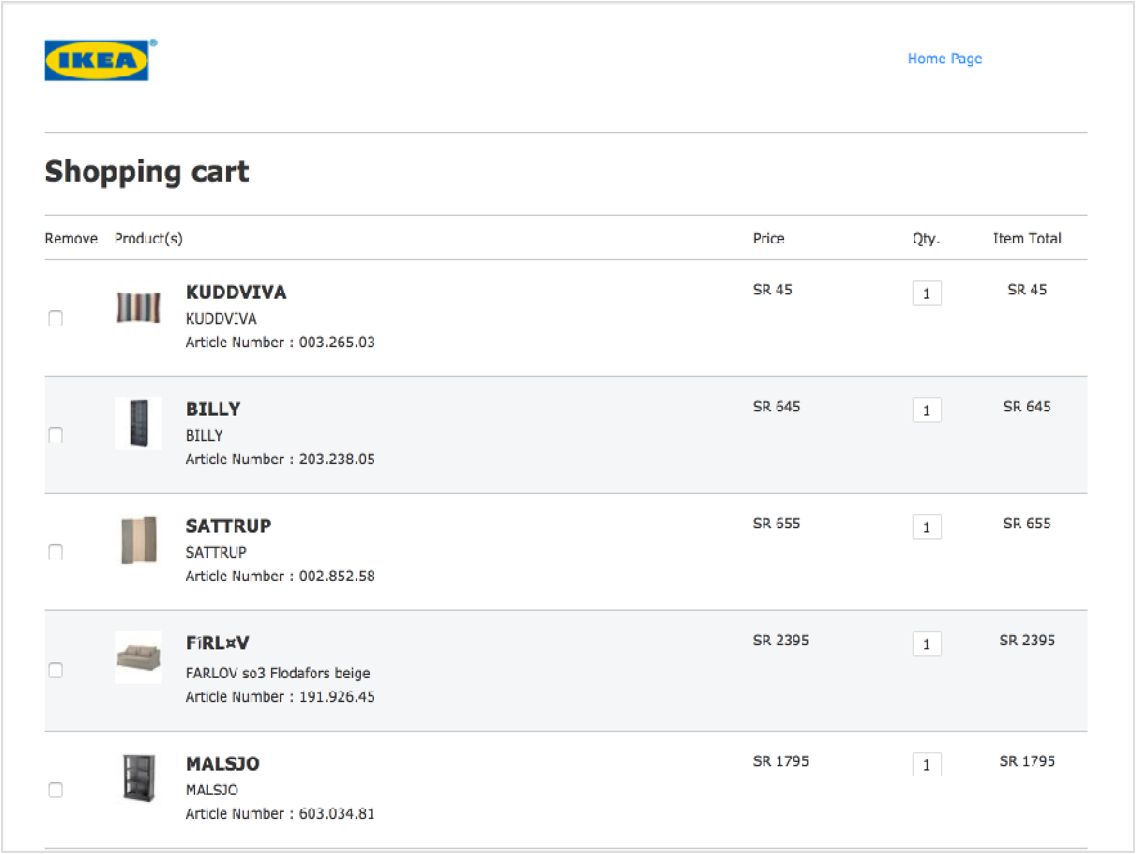Open the Home Page link

(x=944, y=59)
